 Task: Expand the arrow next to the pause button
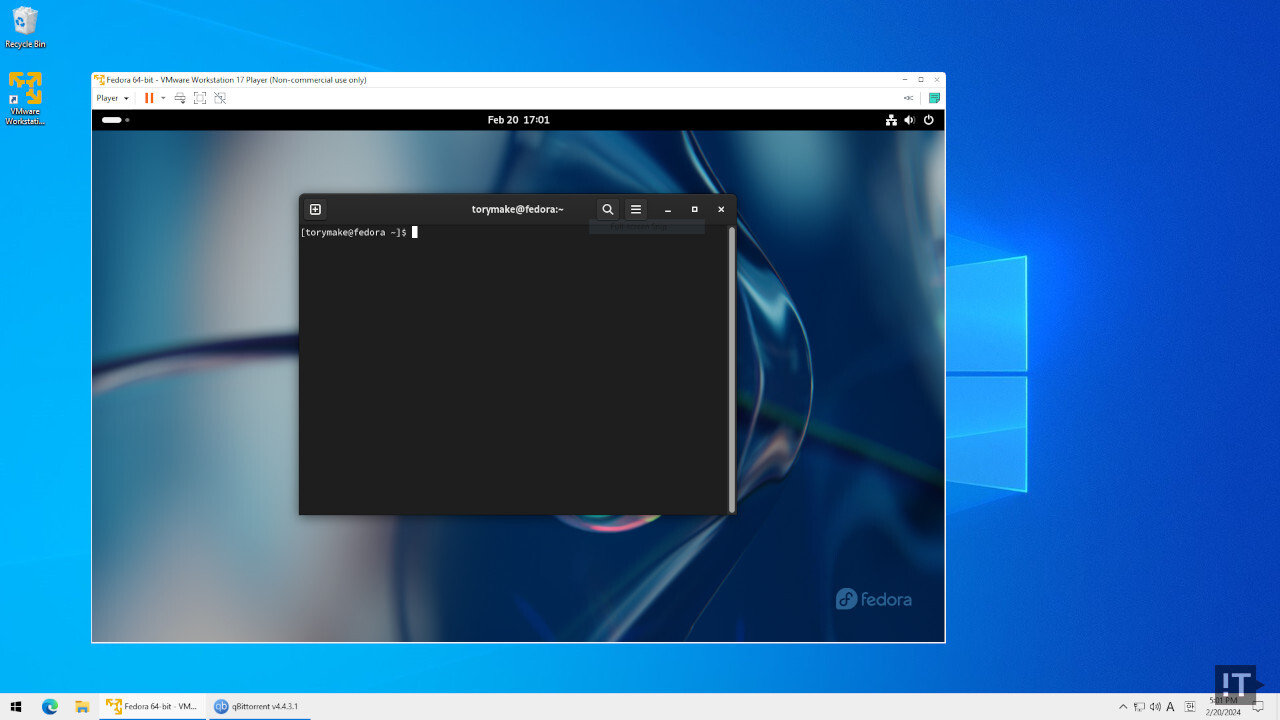point(163,98)
